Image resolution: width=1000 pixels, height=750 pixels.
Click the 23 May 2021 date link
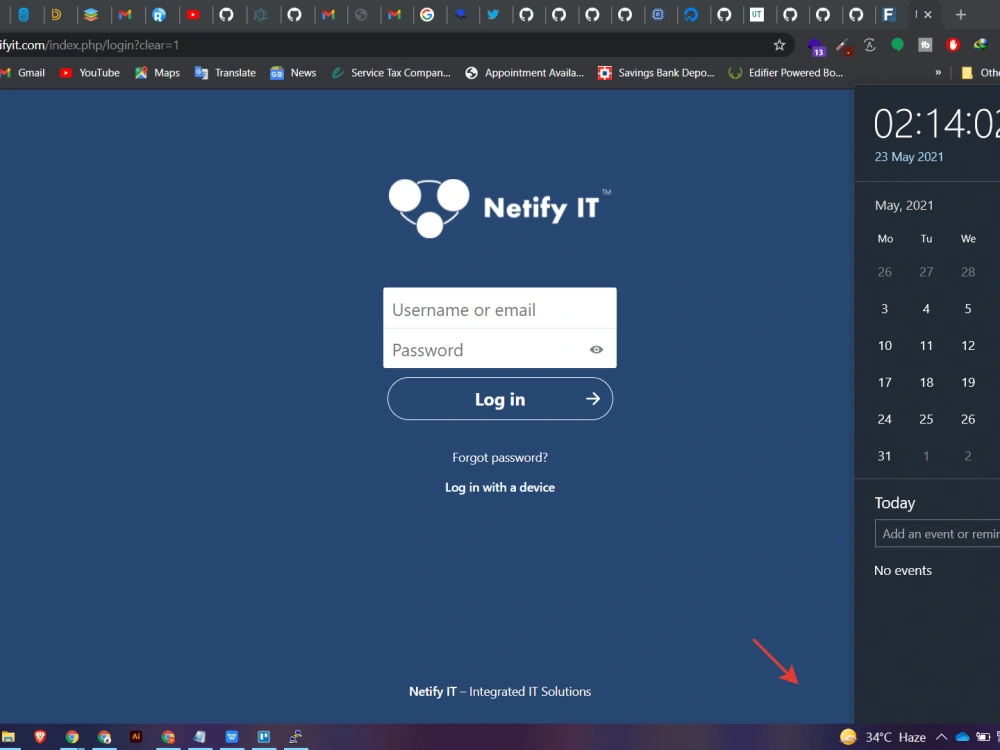pos(909,157)
